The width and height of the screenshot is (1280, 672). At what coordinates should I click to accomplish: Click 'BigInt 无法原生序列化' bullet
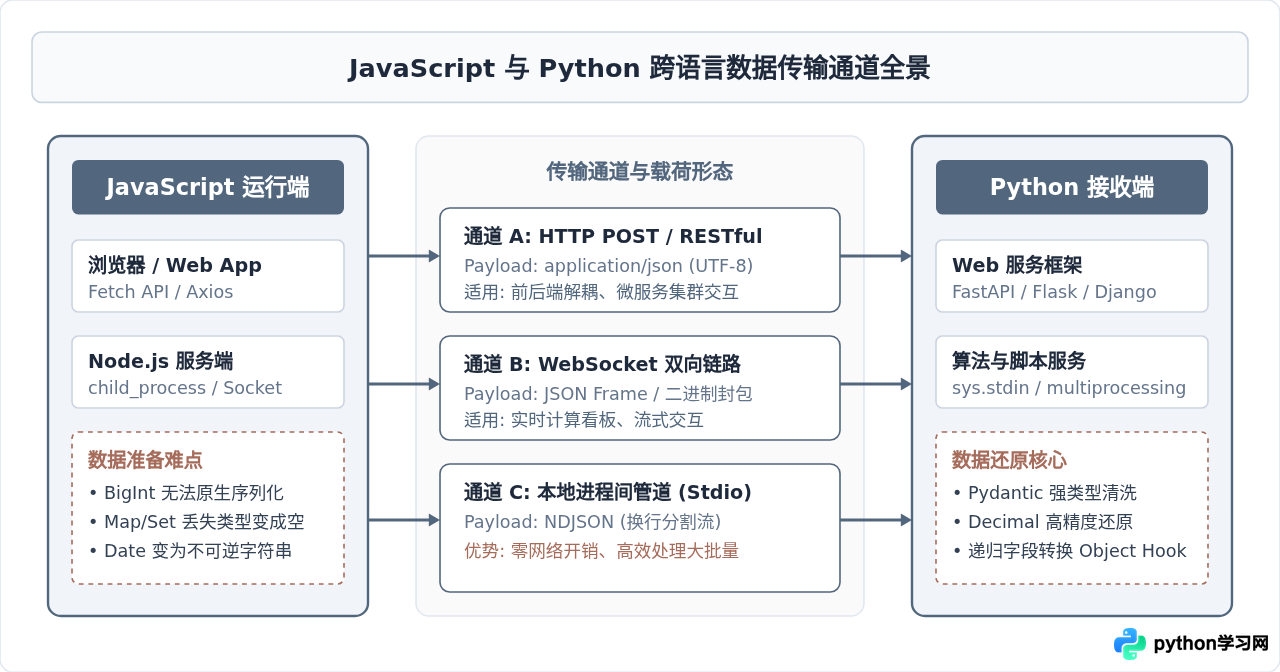pos(186,493)
